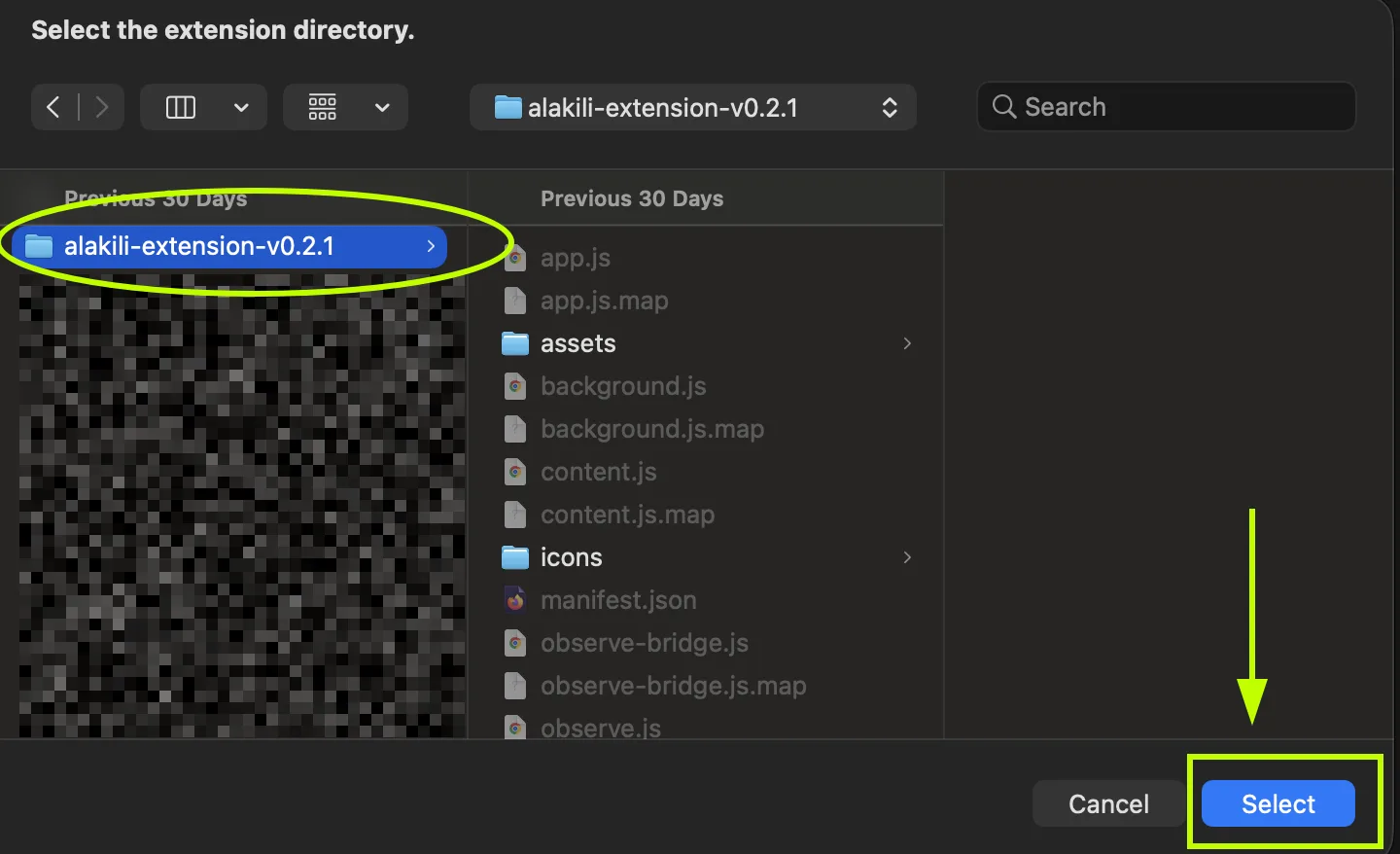Go back with the left arrow button
This screenshot has width=1400, height=854.
(x=53, y=107)
